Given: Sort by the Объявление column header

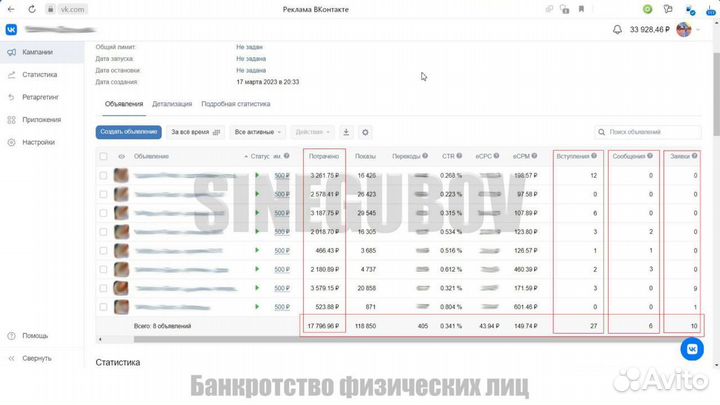Looking at the screenshot, I should coord(152,157).
